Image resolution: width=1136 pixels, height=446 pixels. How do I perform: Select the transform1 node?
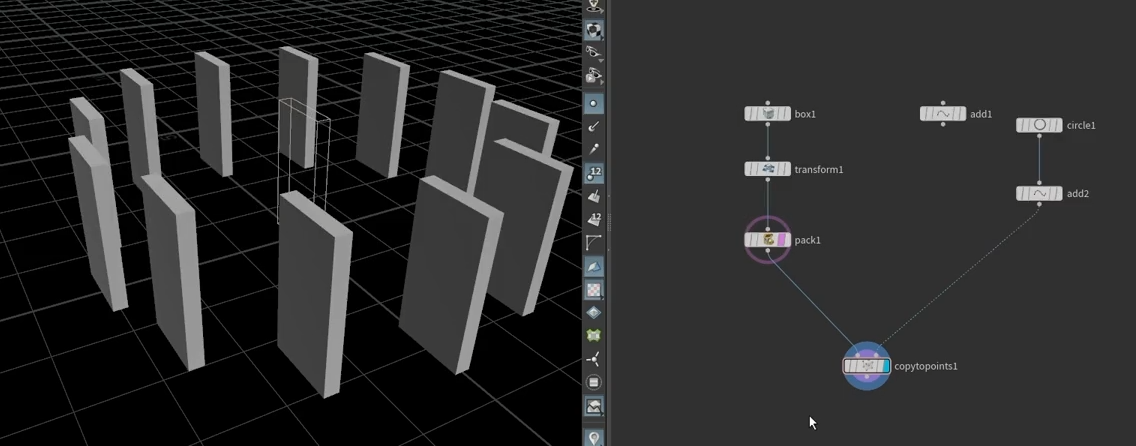click(768, 169)
